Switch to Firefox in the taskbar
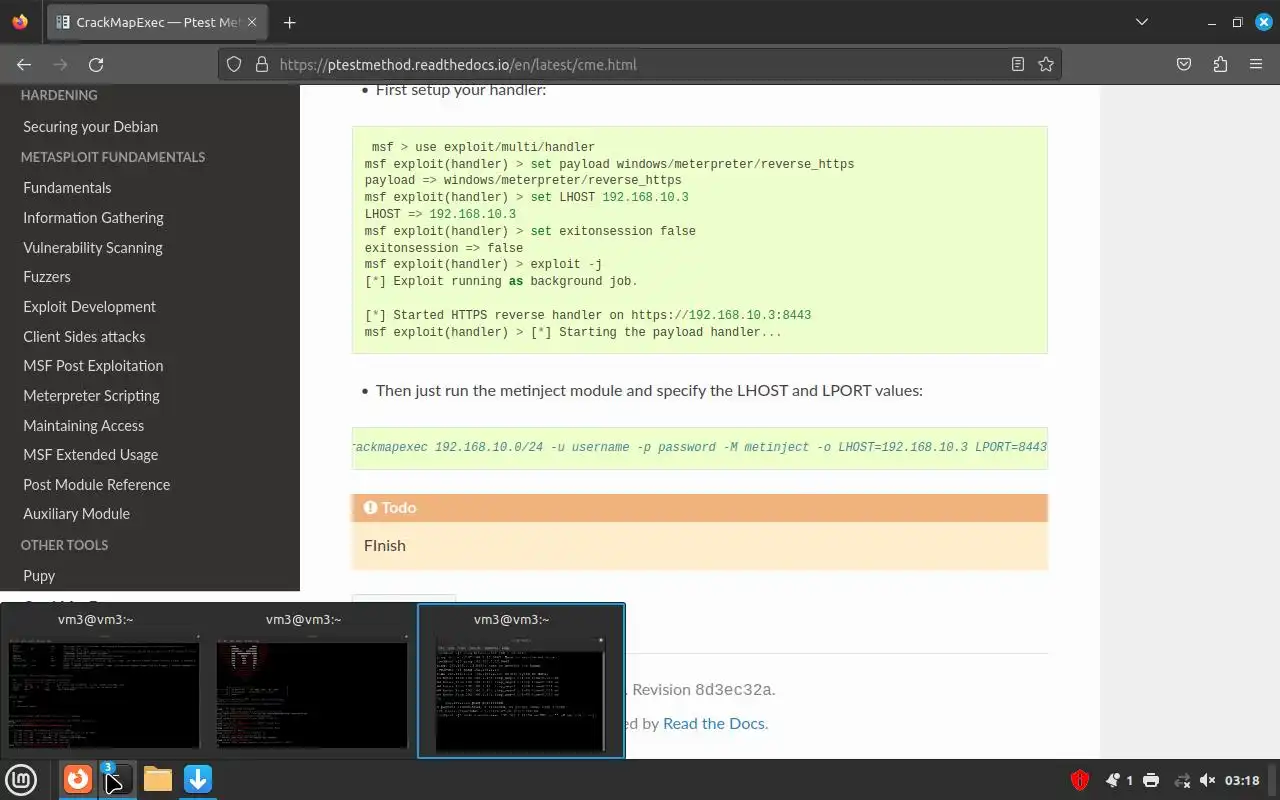1280x800 pixels. (78, 779)
